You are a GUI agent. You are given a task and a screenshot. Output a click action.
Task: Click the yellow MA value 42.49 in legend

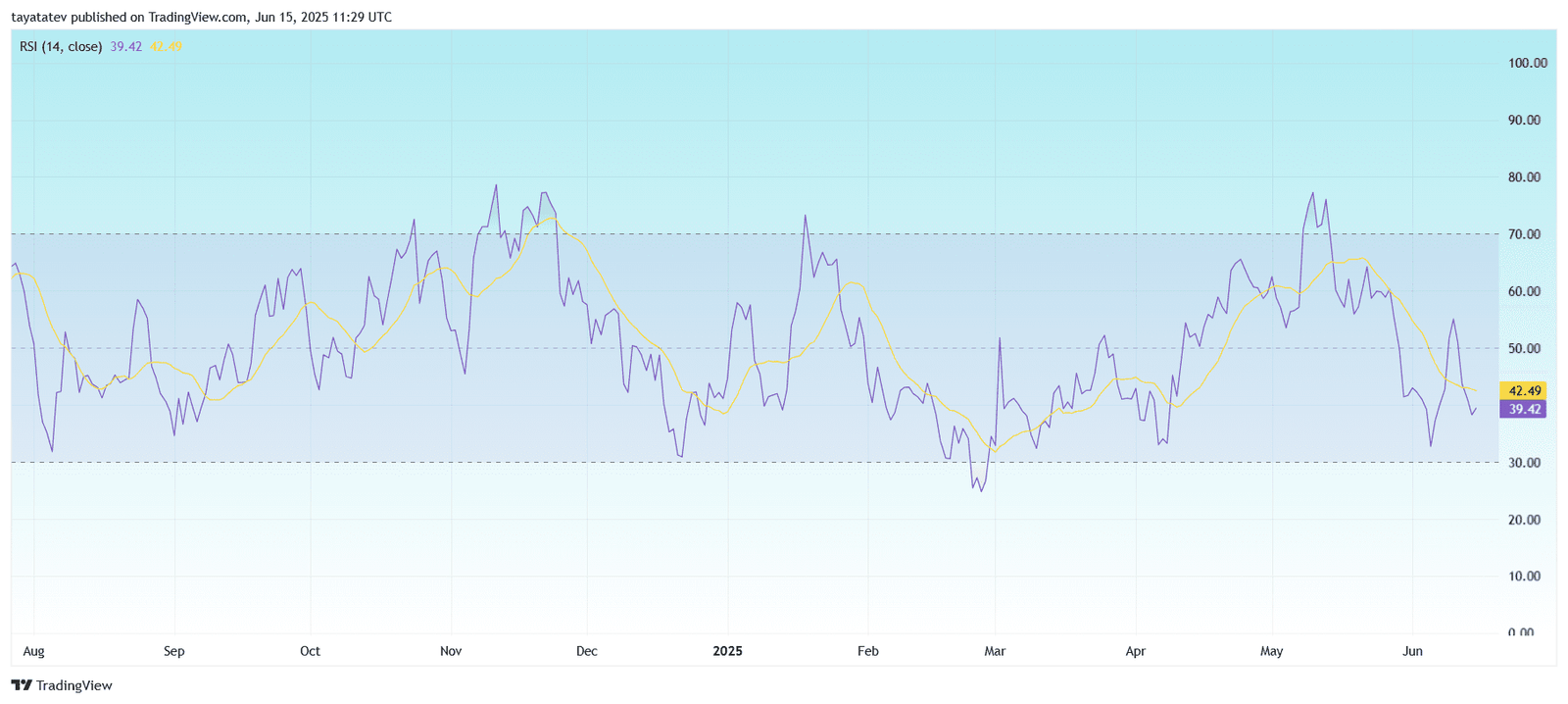tap(166, 46)
